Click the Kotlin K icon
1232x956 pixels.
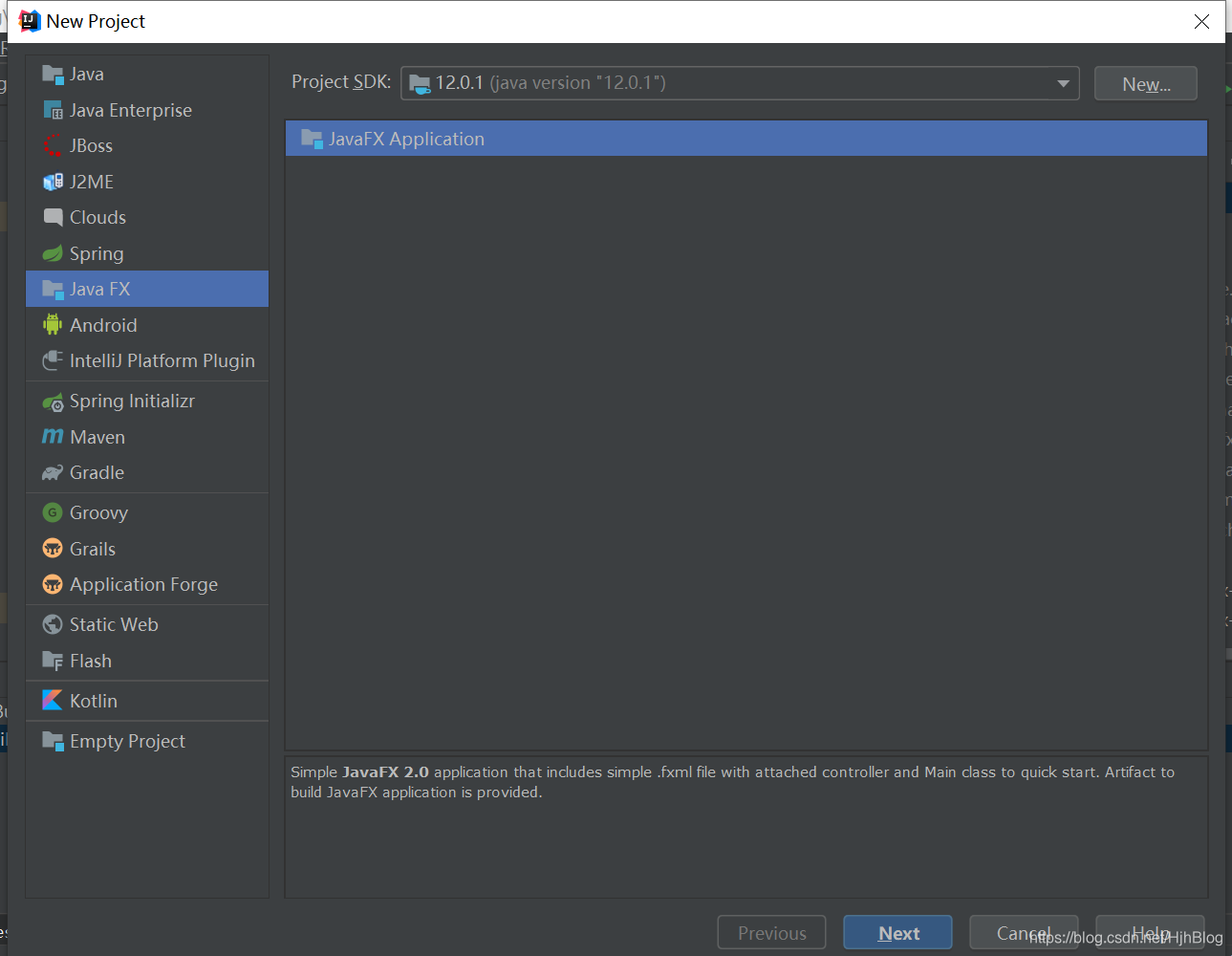coord(53,701)
